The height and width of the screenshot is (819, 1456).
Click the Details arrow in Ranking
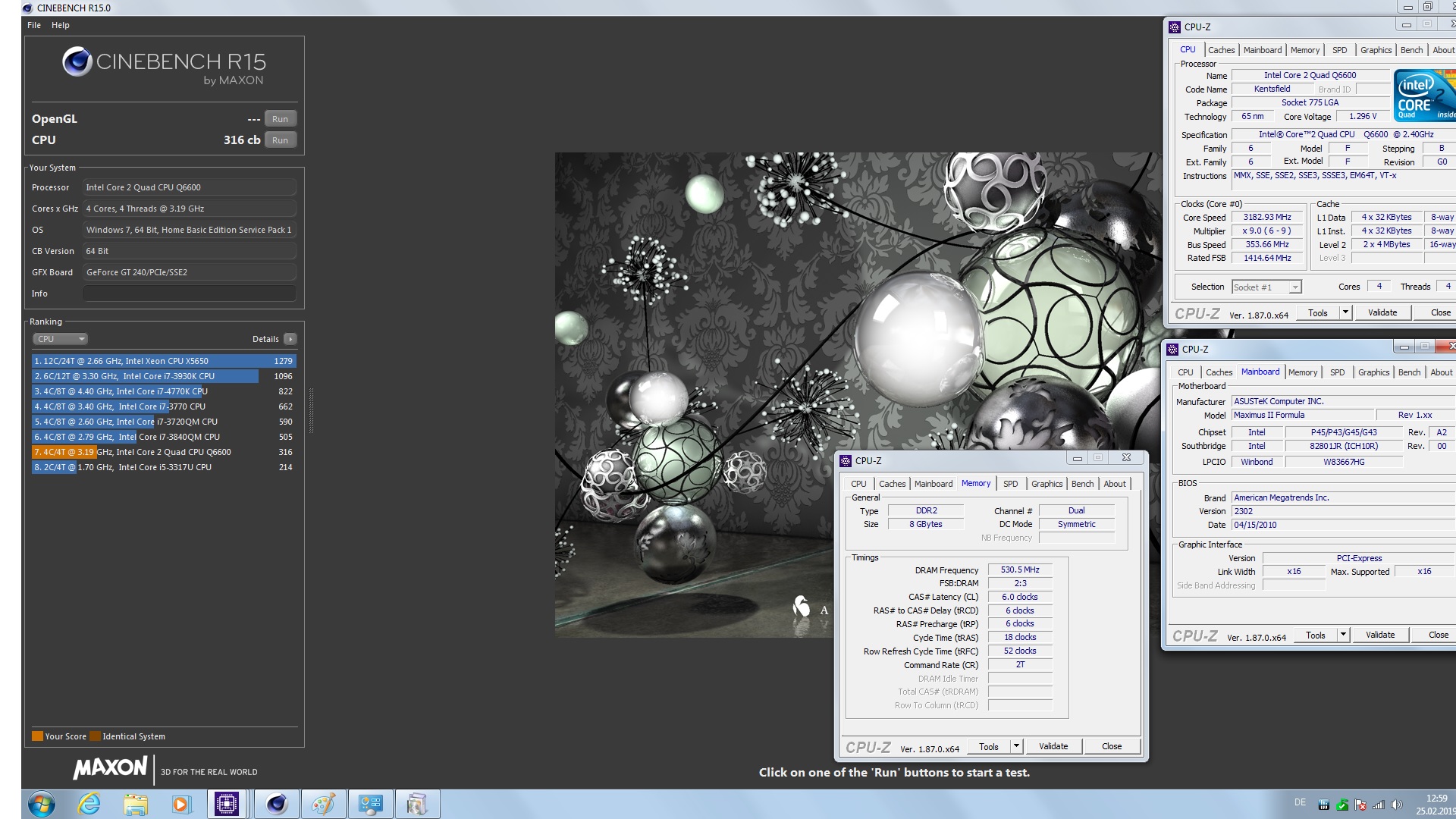pyautogui.click(x=290, y=339)
